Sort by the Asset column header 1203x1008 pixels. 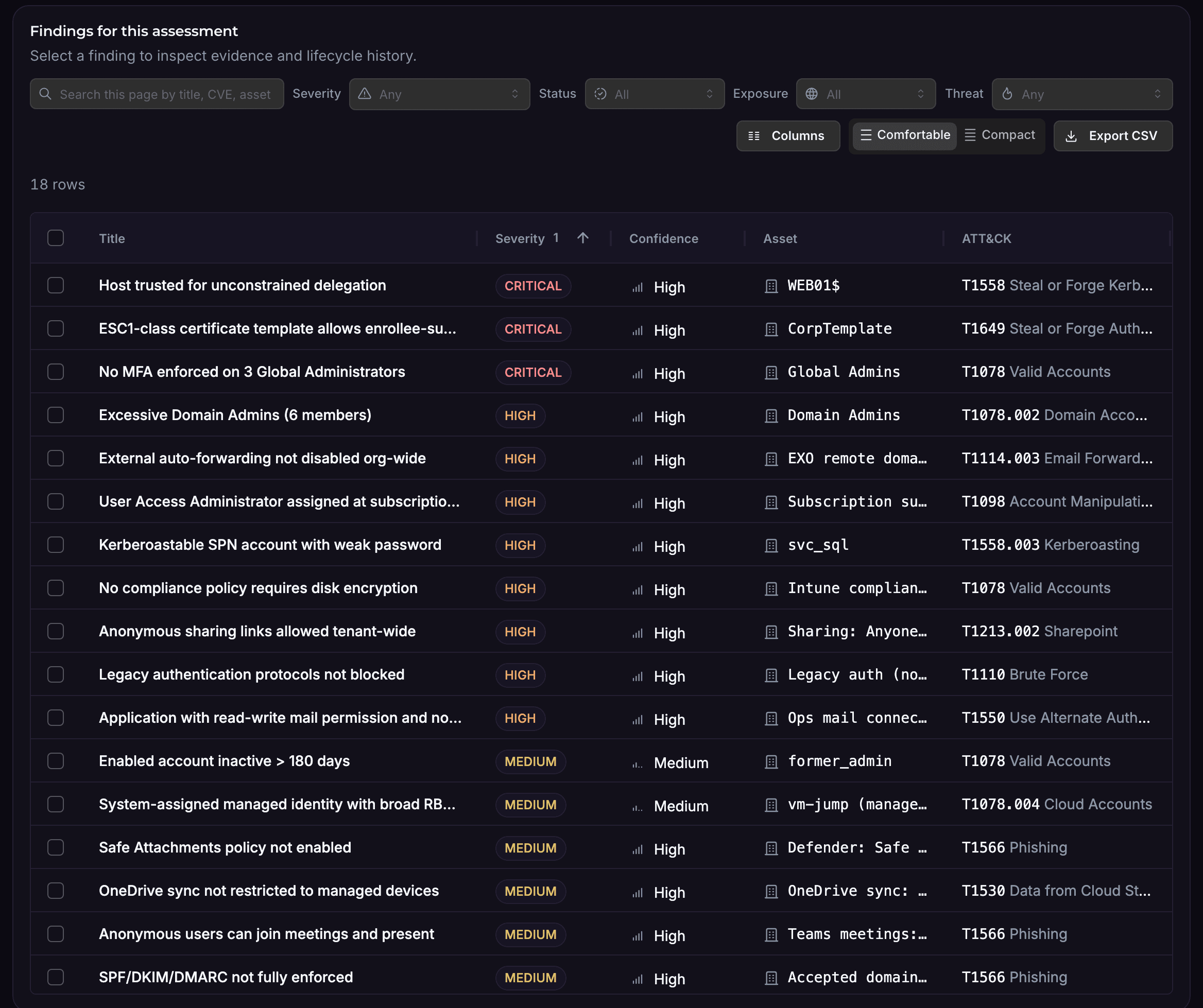click(x=780, y=239)
